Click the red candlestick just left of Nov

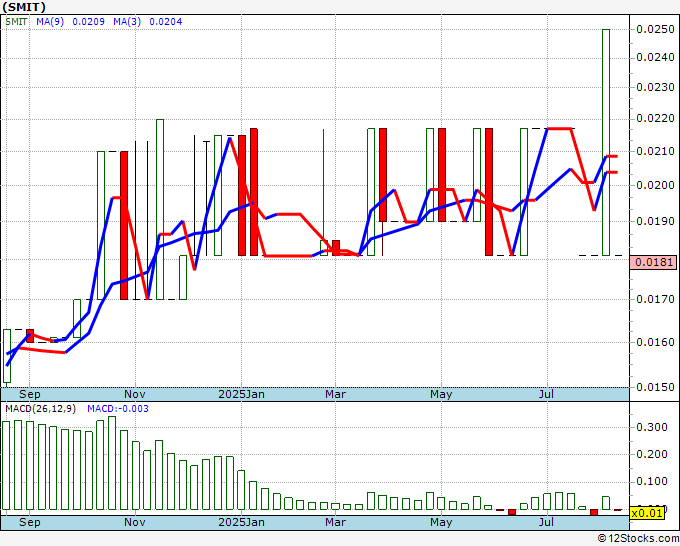(124, 225)
